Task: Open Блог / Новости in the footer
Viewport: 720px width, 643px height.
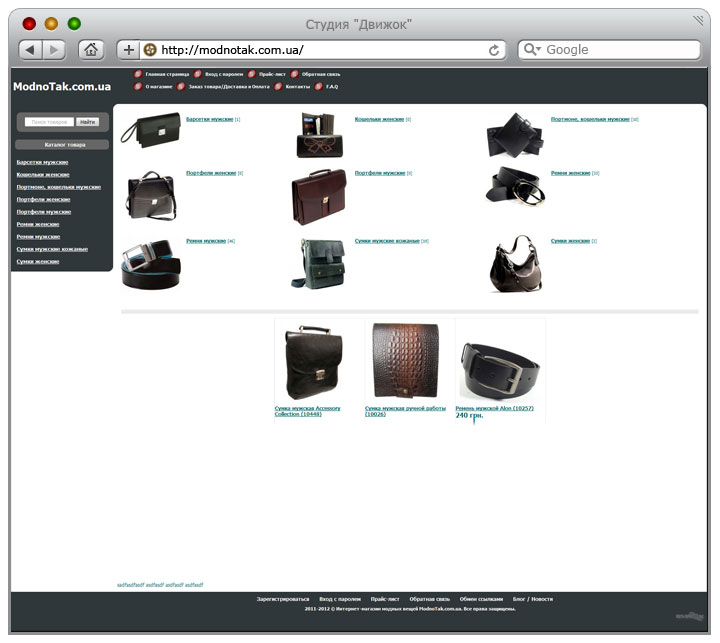Action: 533,599
